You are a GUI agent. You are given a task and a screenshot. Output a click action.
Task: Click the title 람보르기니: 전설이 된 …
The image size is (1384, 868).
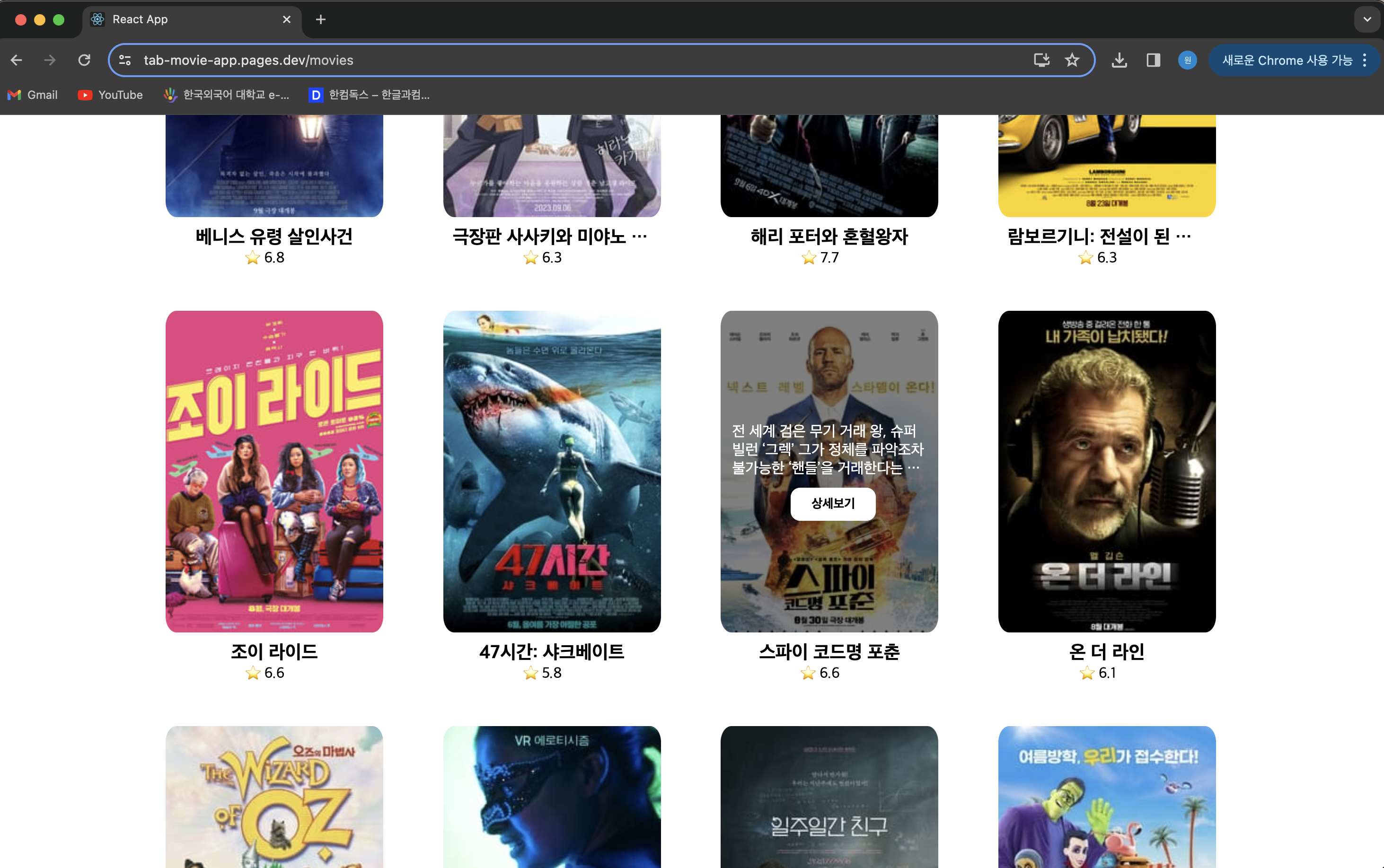click(x=1099, y=236)
